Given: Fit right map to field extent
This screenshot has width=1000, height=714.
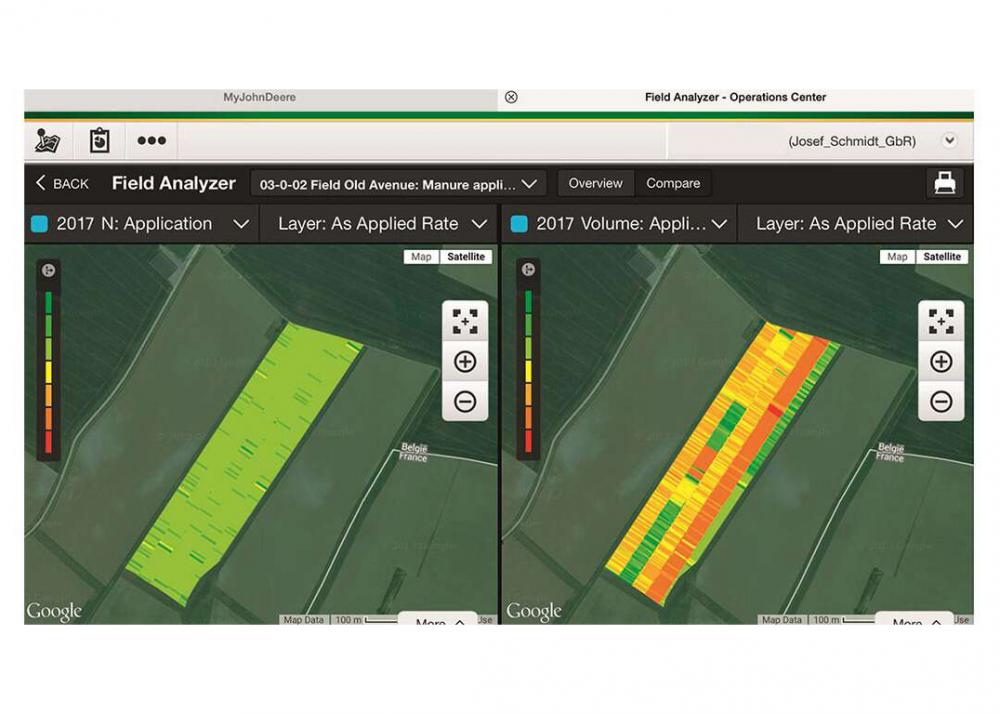Looking at the screenshot, I should pyautogui.click(x=941, y=321).
